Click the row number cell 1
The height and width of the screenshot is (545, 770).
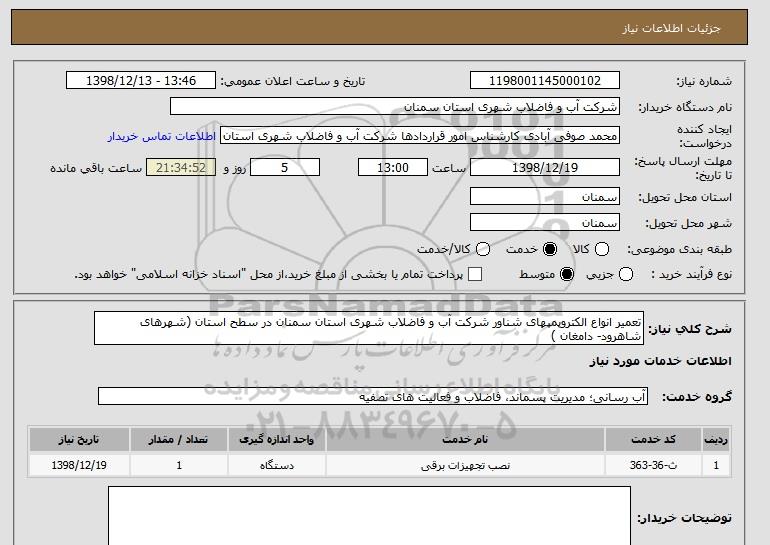(x=716, y=465)
